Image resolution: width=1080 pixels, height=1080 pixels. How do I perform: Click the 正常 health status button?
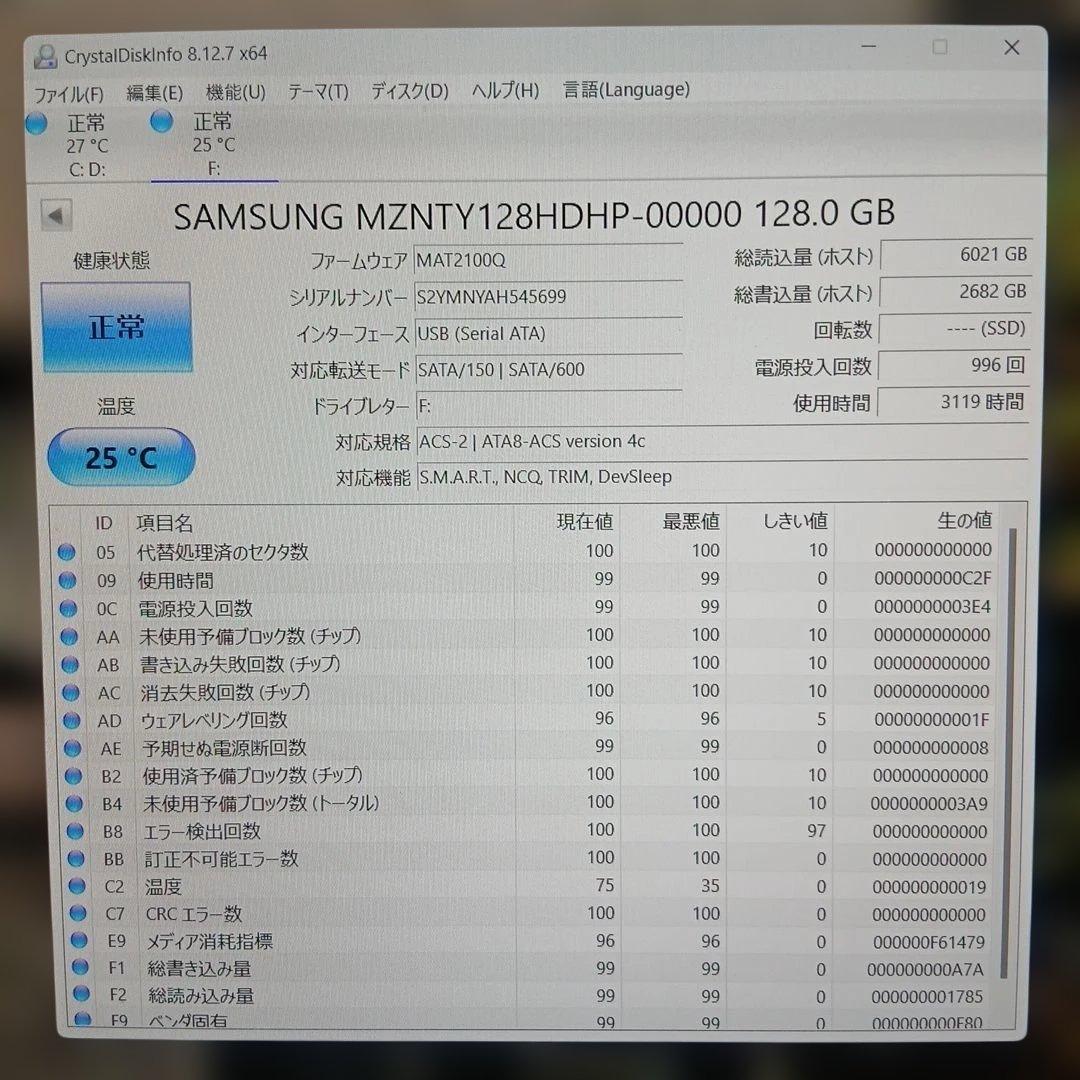click(116, 326)
